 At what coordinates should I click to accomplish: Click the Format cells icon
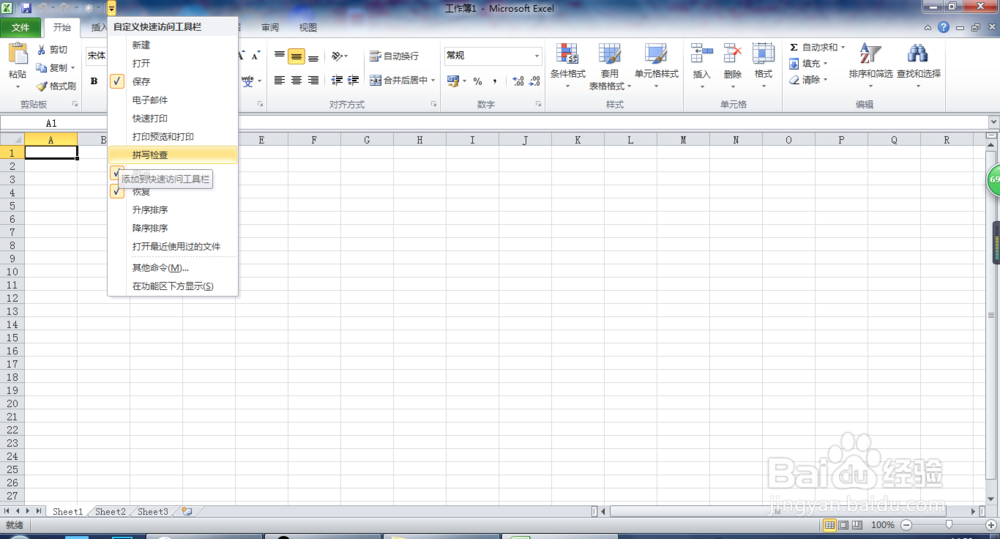click(763, 54)
